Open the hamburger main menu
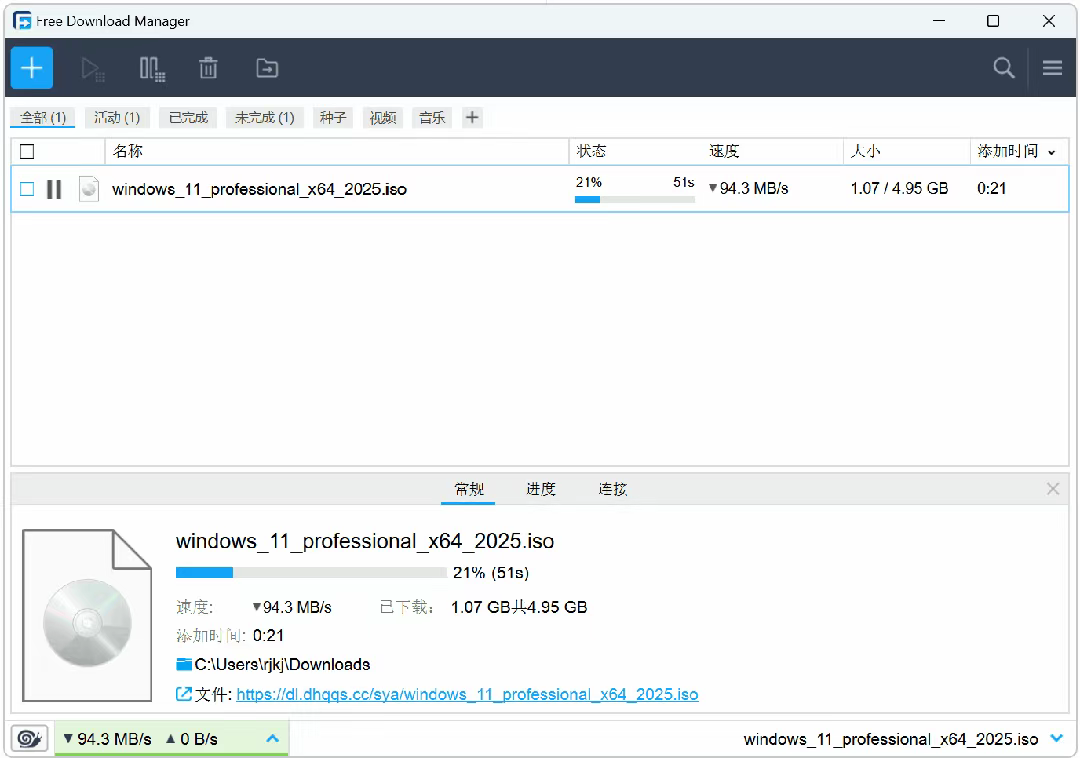The image size is (1080, 758). pyautogui.click(x=1052, y=67)
